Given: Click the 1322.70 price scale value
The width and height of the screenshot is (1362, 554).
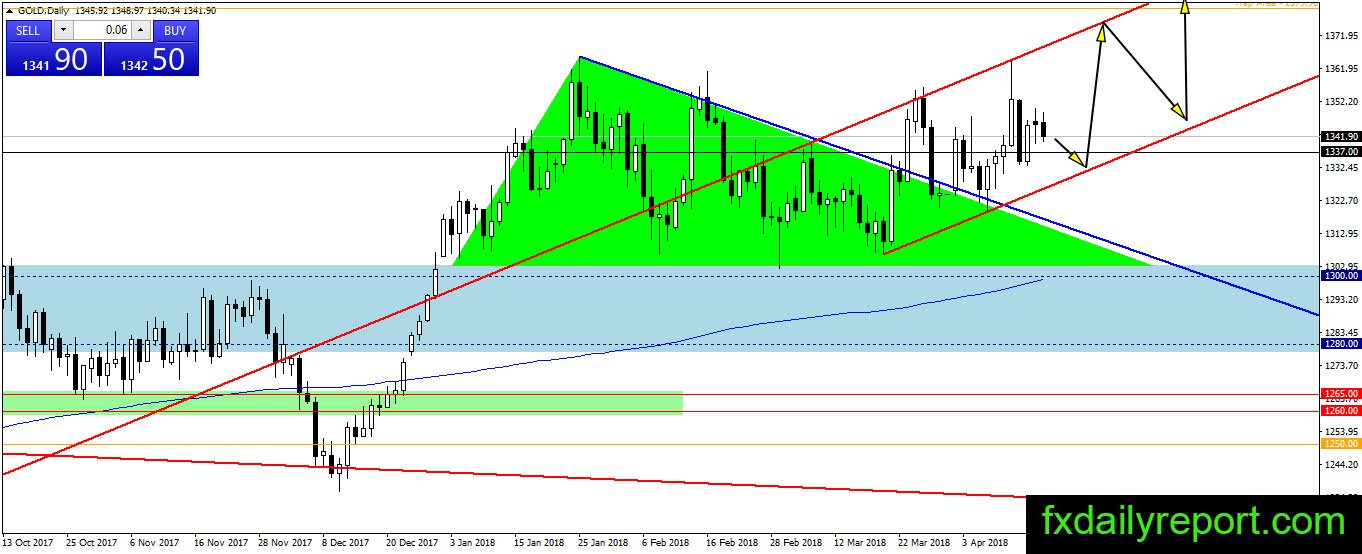Looking at the screenshot, I should click(1340, 201).
